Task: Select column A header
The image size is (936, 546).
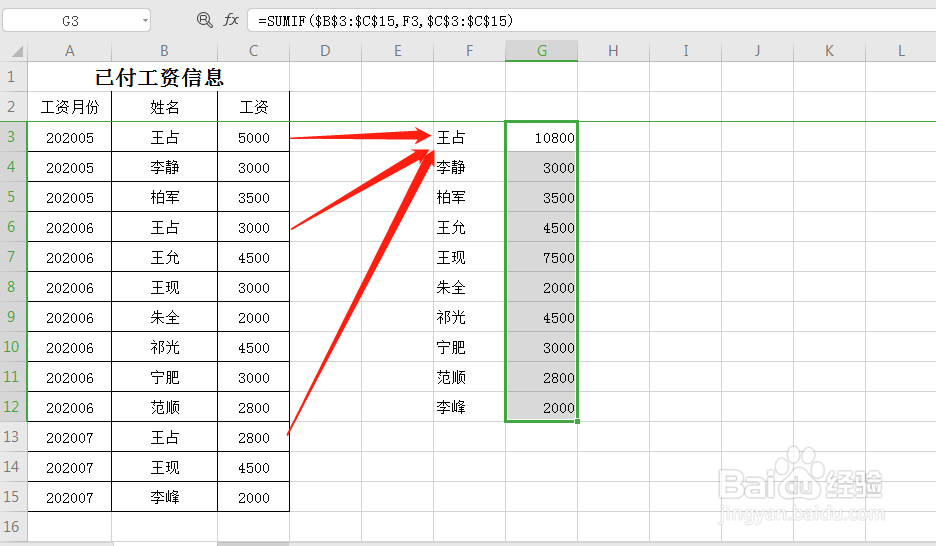Action: tap(70, 51)
